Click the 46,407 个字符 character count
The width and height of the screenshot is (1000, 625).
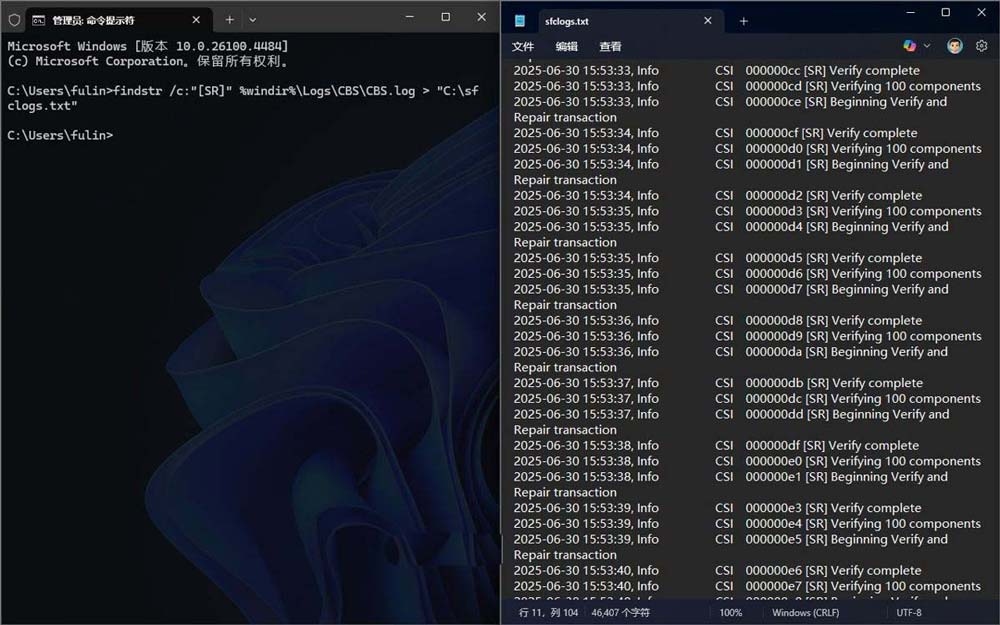621,612
